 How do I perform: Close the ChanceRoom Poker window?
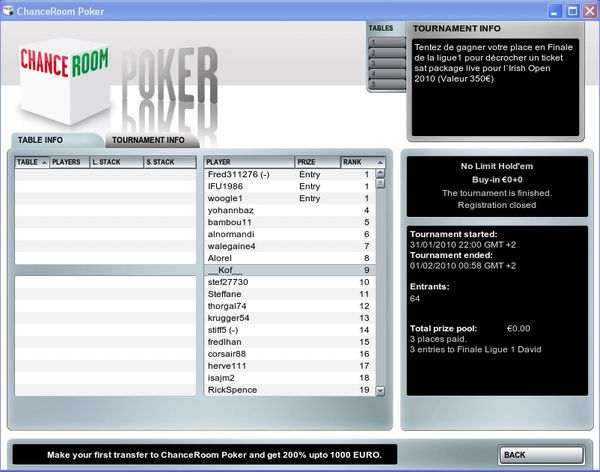point(590,11)
